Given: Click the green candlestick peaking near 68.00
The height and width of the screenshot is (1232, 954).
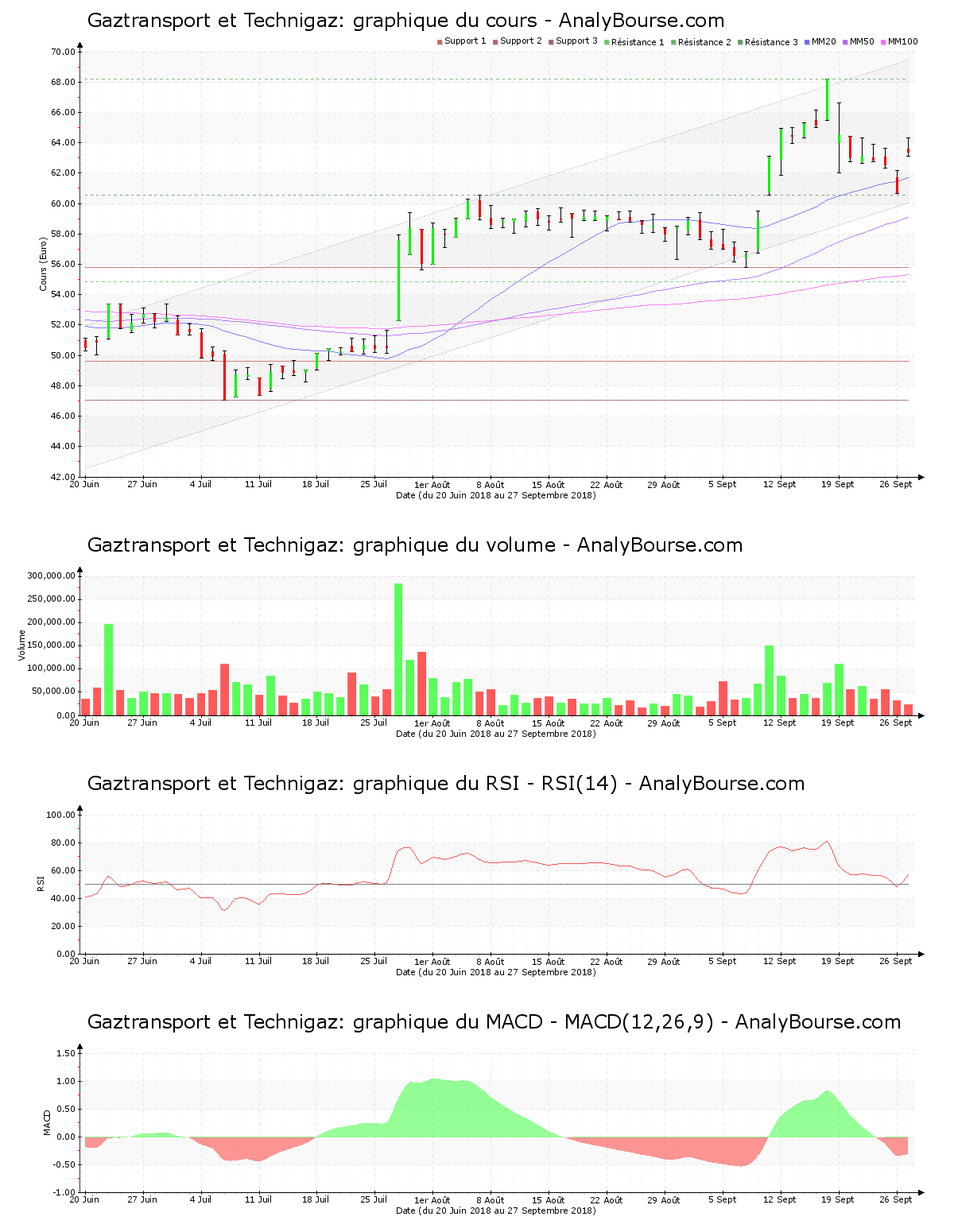Looking at the screenshot, I should [827, 99].
